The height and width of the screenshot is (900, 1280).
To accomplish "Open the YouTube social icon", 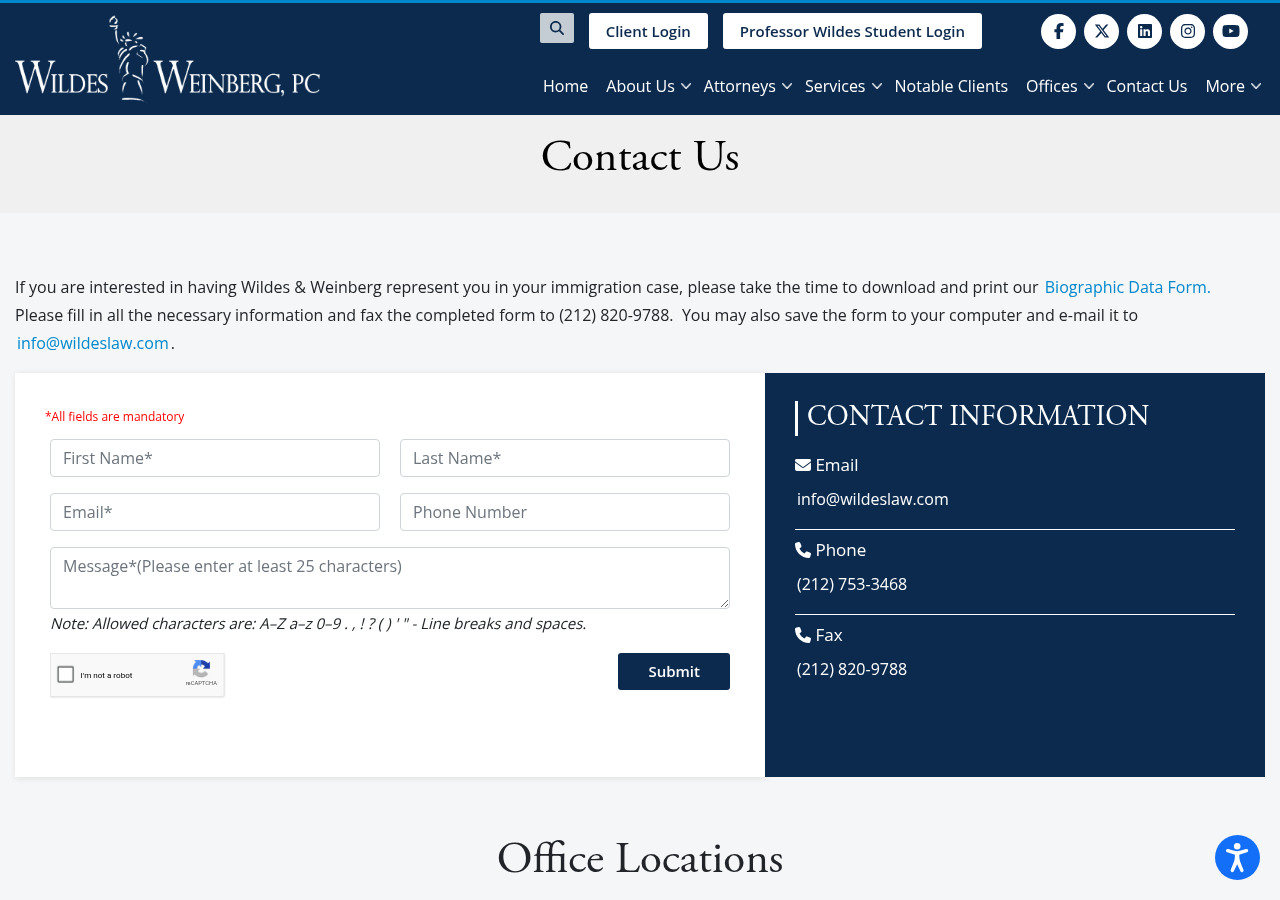I will (1230, 31).
